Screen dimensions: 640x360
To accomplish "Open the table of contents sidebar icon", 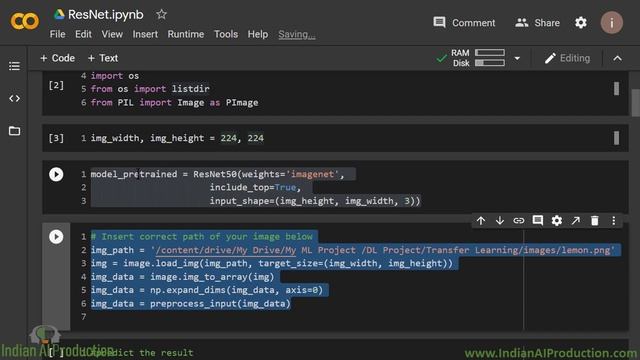I will coord(14,66).
